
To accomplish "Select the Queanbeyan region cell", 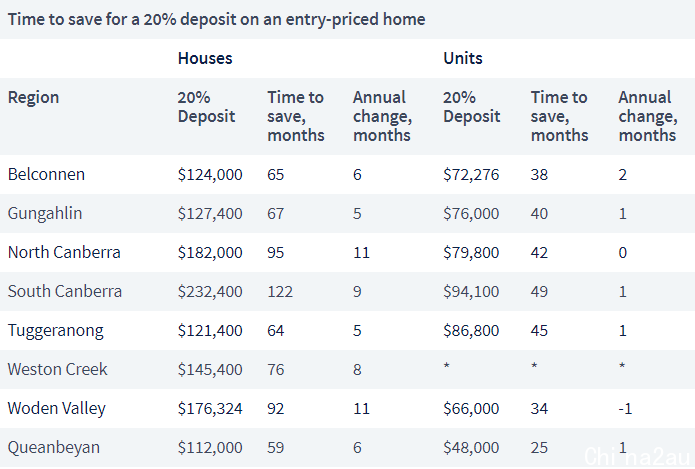I will [54, 448].
